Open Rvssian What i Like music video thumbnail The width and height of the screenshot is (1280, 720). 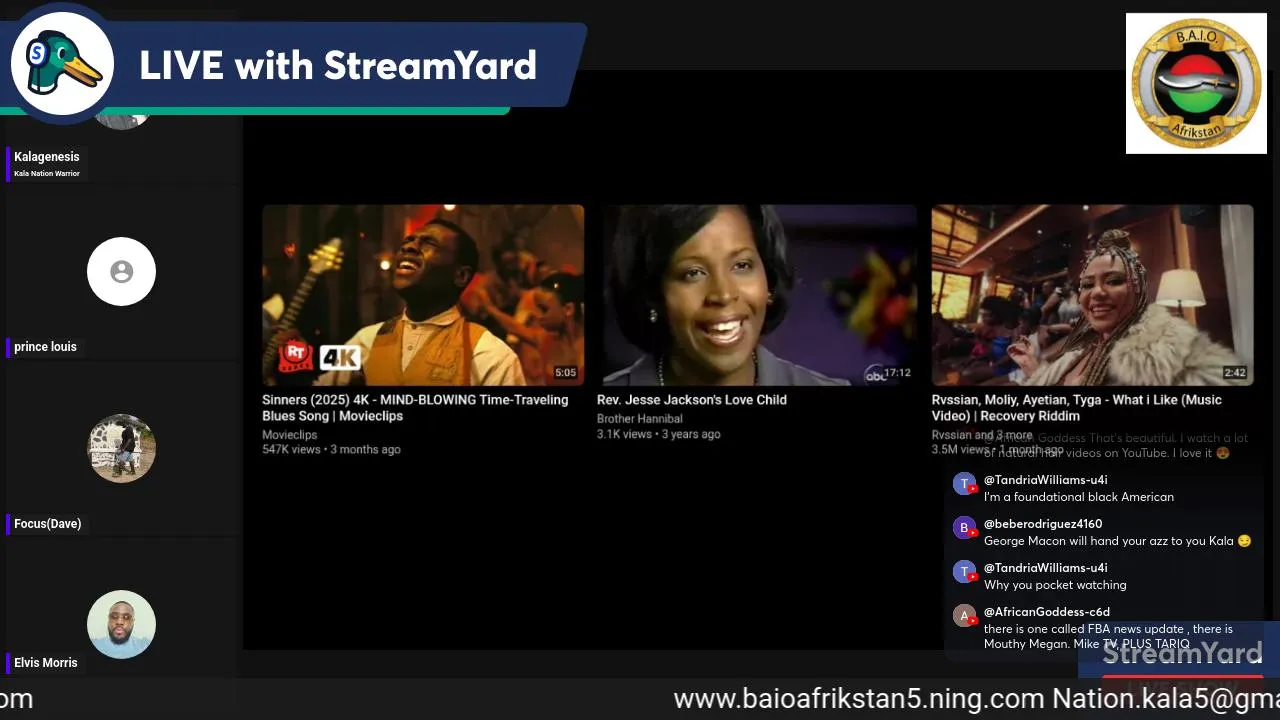pyautogui.click(x=1092, y=295)
